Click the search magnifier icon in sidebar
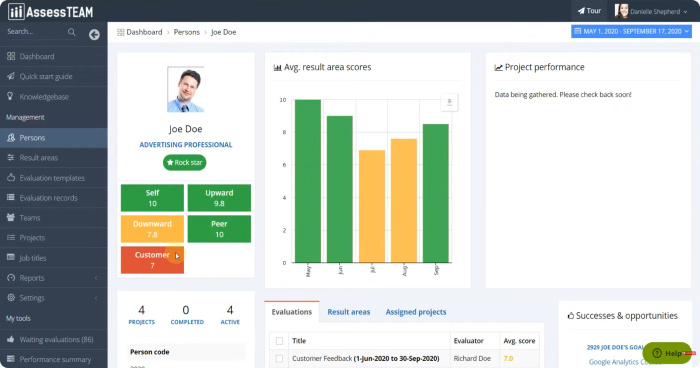The height and width of the screenshot is (368, 700). [71, 32]
